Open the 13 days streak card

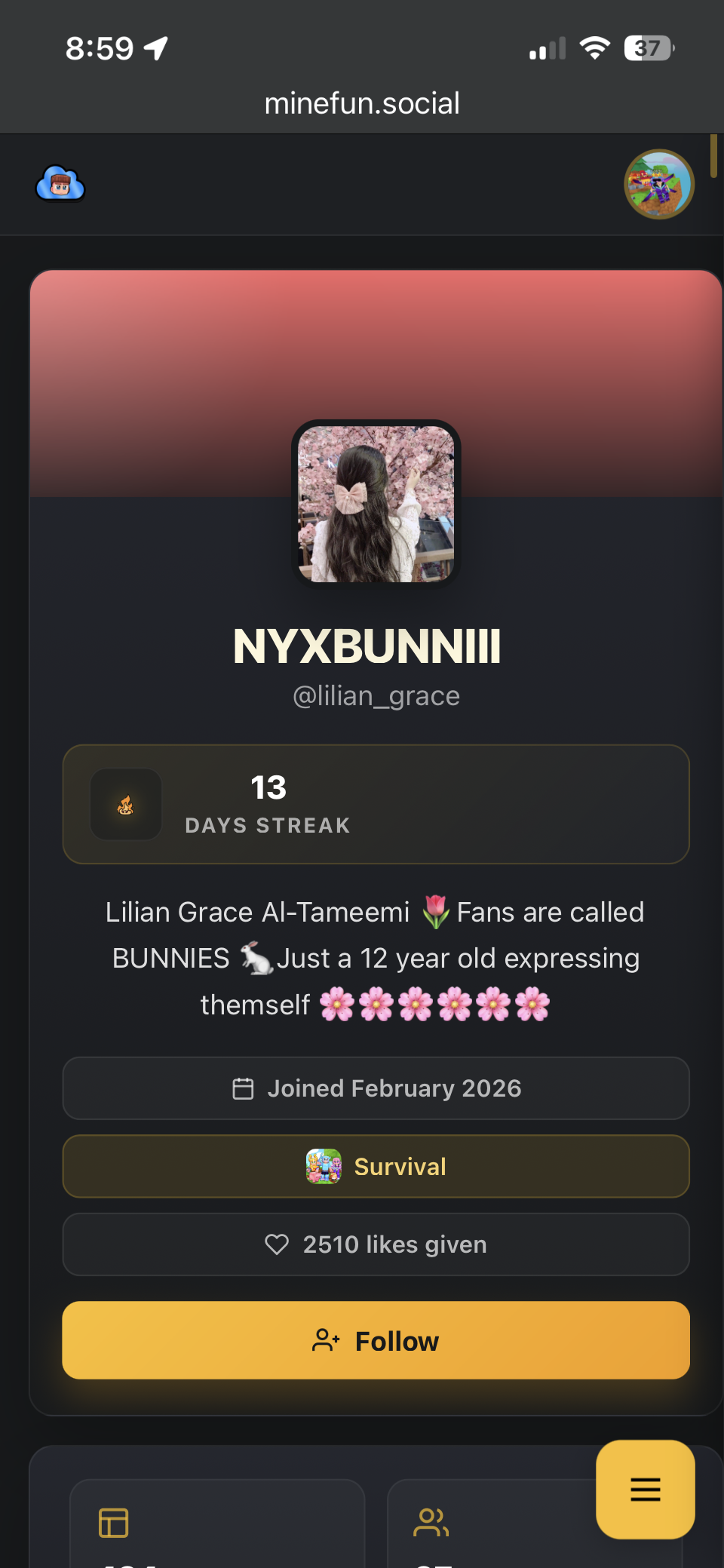376,804
